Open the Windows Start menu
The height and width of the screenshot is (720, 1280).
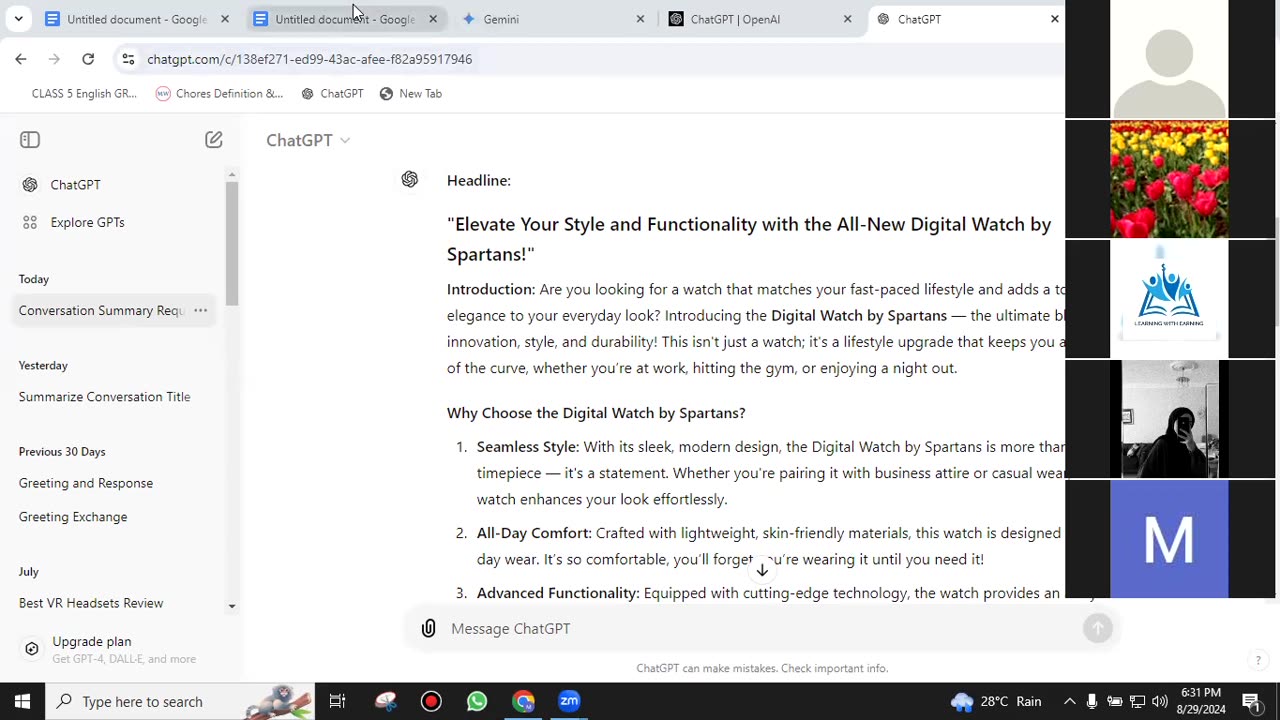[x=22, y=701]
